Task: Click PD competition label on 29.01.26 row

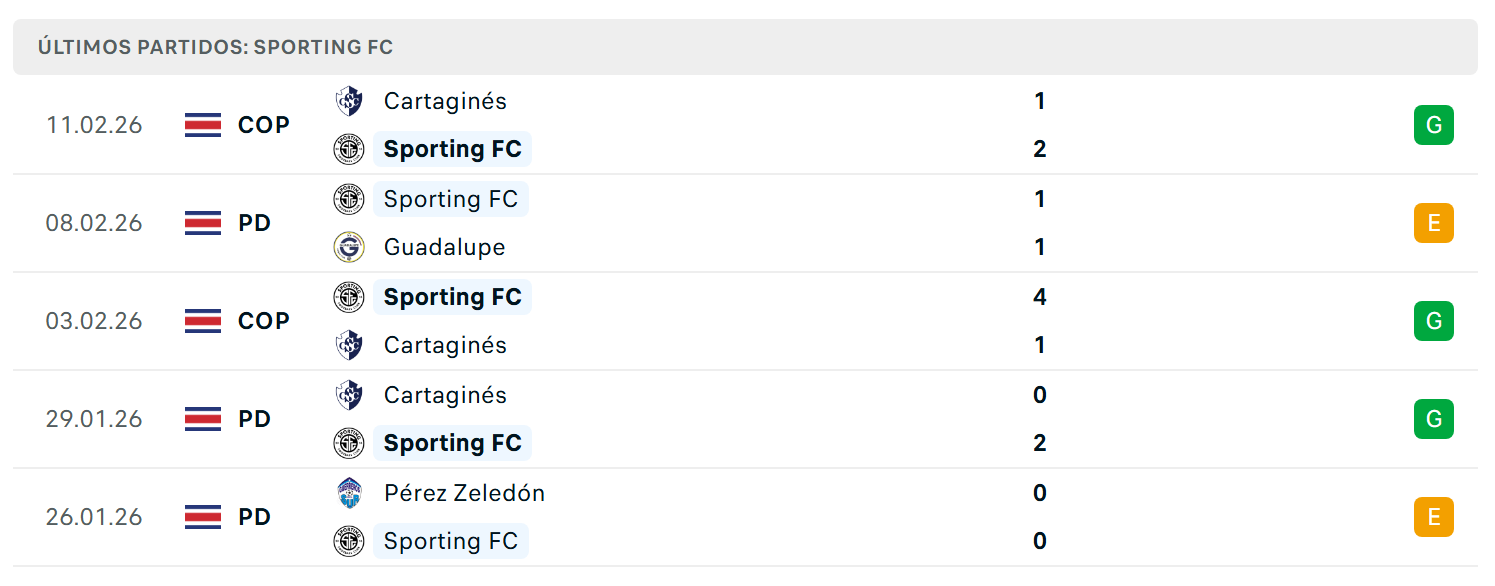Action: pyautogui.click(x=255, y=419)
